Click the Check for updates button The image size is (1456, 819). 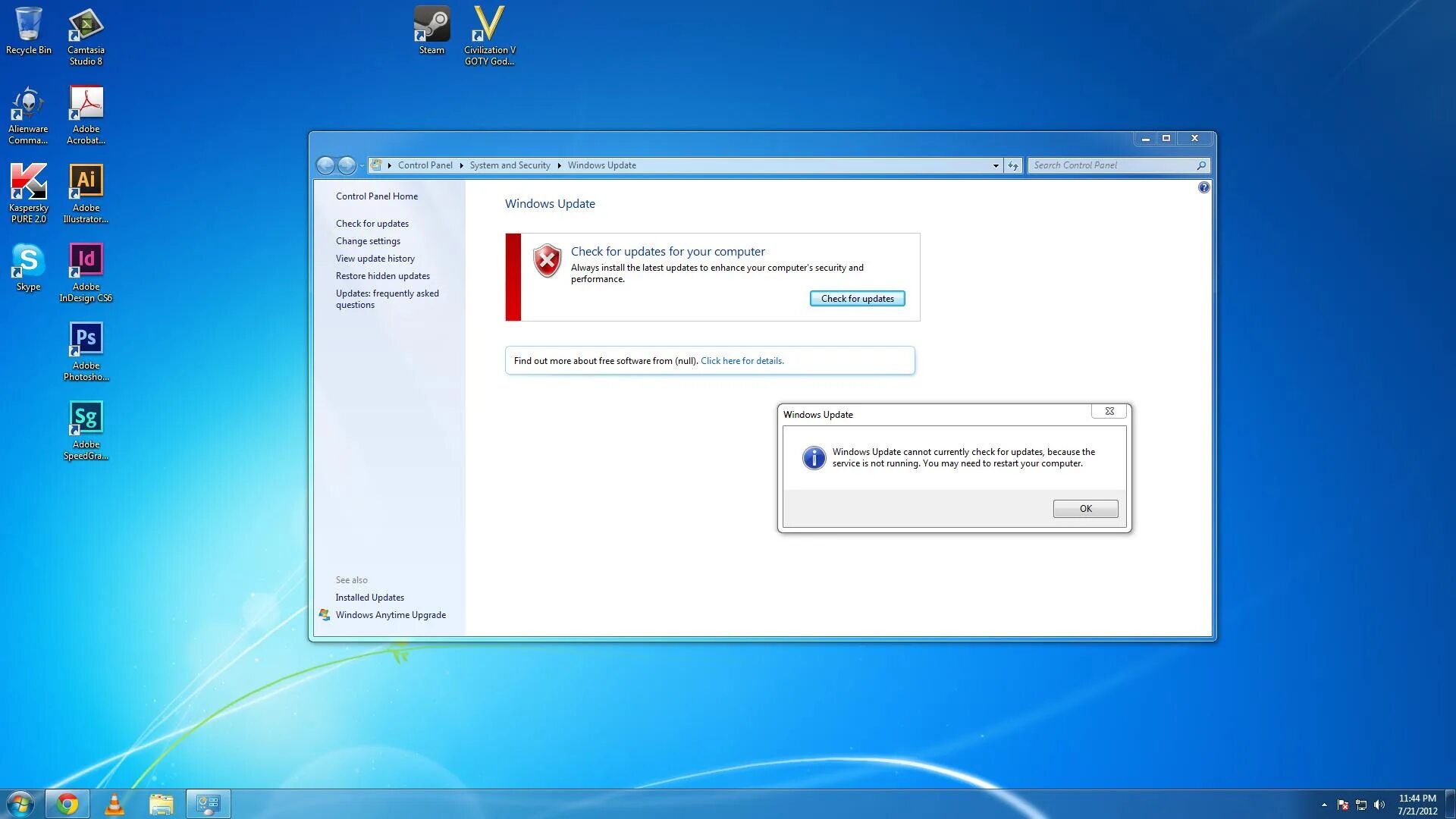[857, 299]
